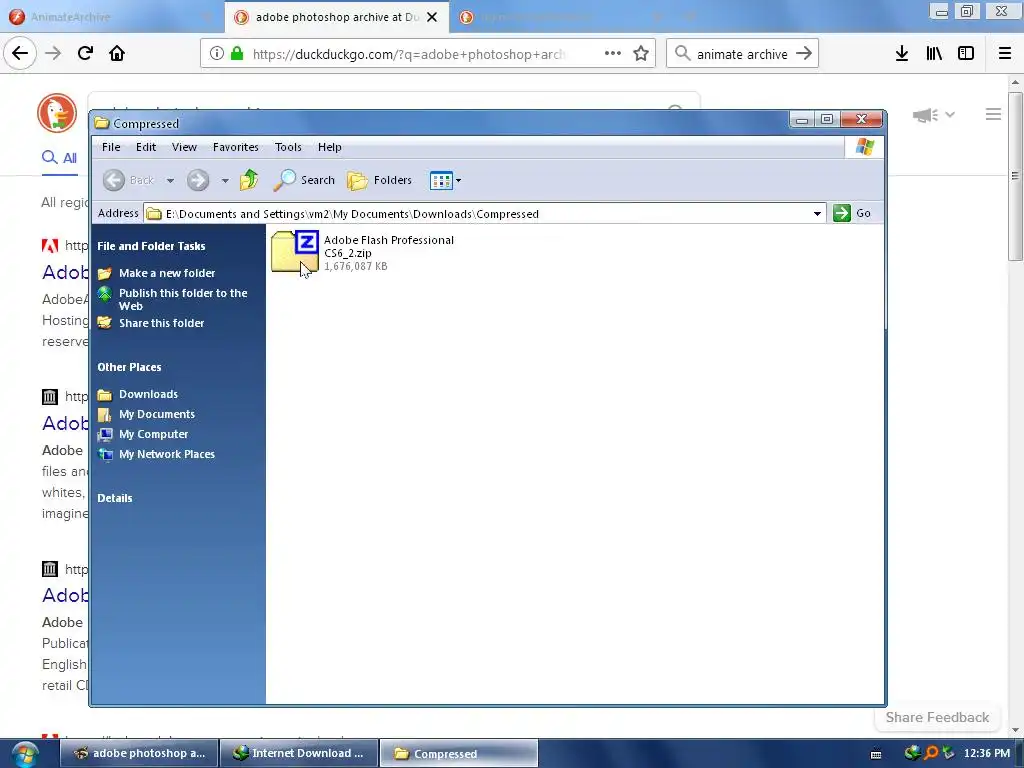Show site information icon in URL bar
The height and width of the screenshot is (768, 1024).
(x=217, y=54)
